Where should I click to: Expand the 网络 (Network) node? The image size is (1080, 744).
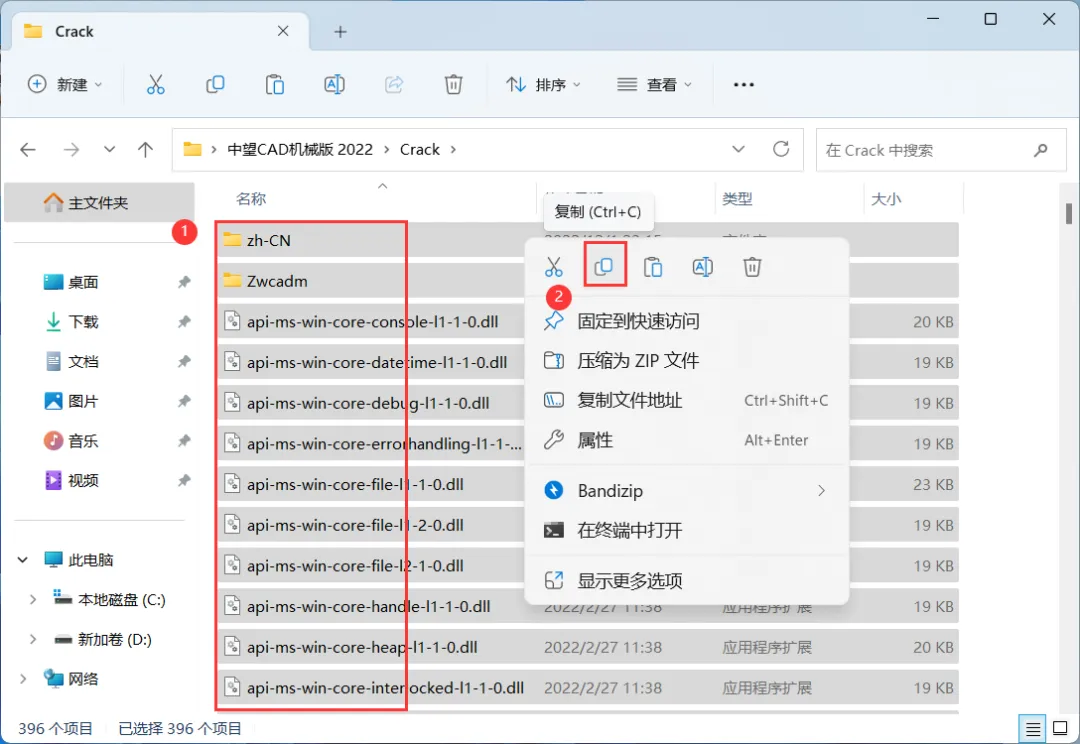(23, 679)
